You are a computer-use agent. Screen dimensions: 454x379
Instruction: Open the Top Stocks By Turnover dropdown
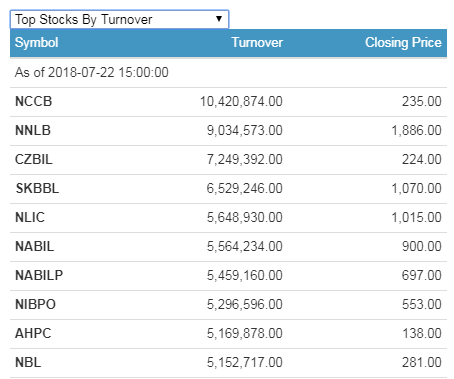pos(119,19)
